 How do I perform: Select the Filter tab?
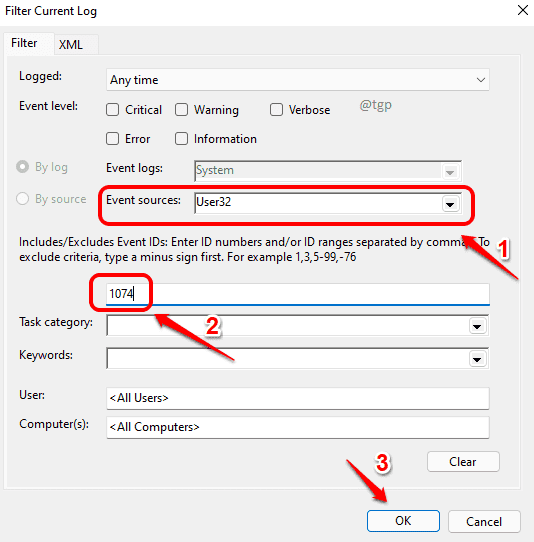point(24,43)
